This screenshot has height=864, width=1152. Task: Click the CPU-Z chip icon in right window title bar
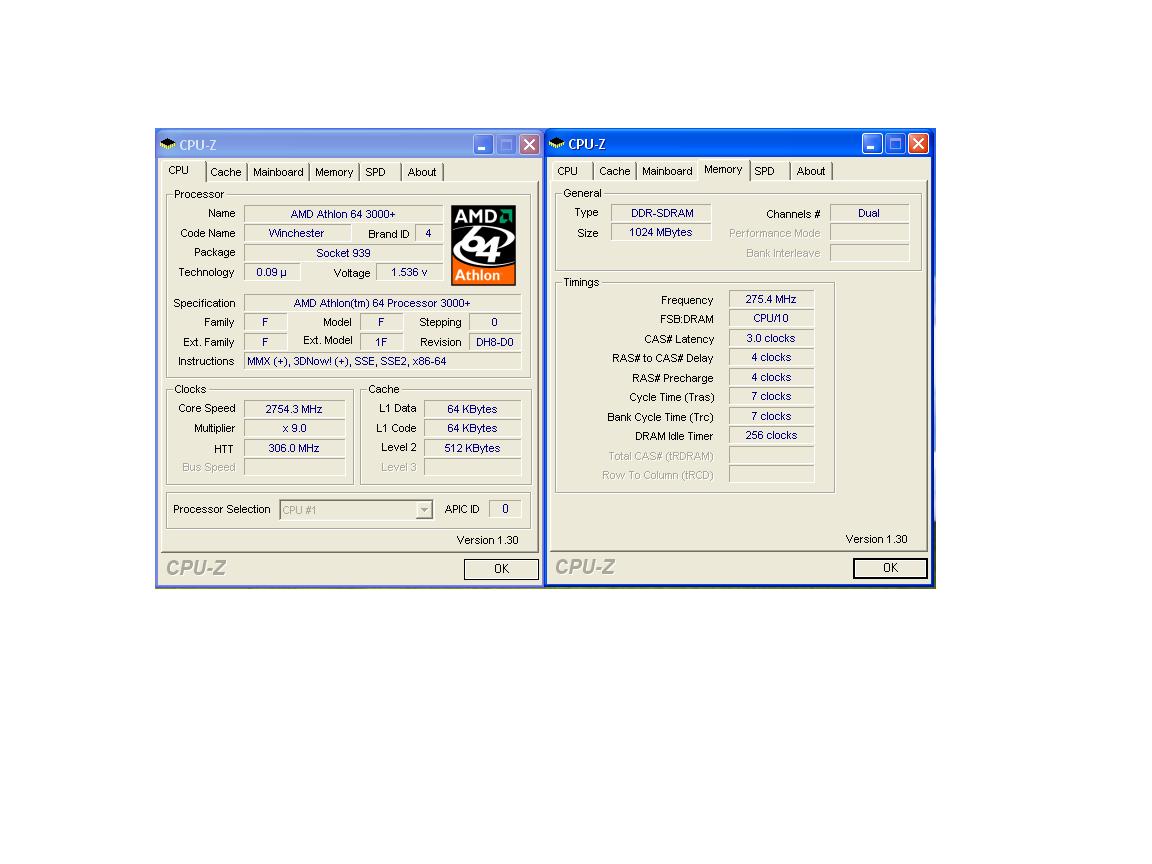pos(557,143)
